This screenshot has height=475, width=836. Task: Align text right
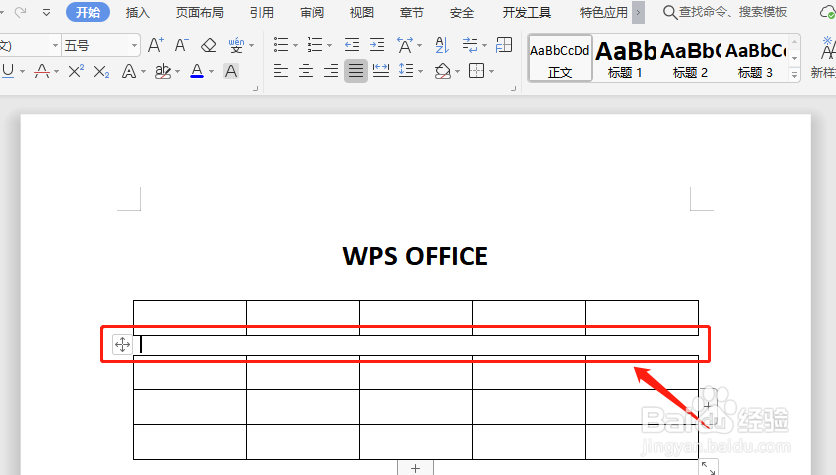point(331,71)
